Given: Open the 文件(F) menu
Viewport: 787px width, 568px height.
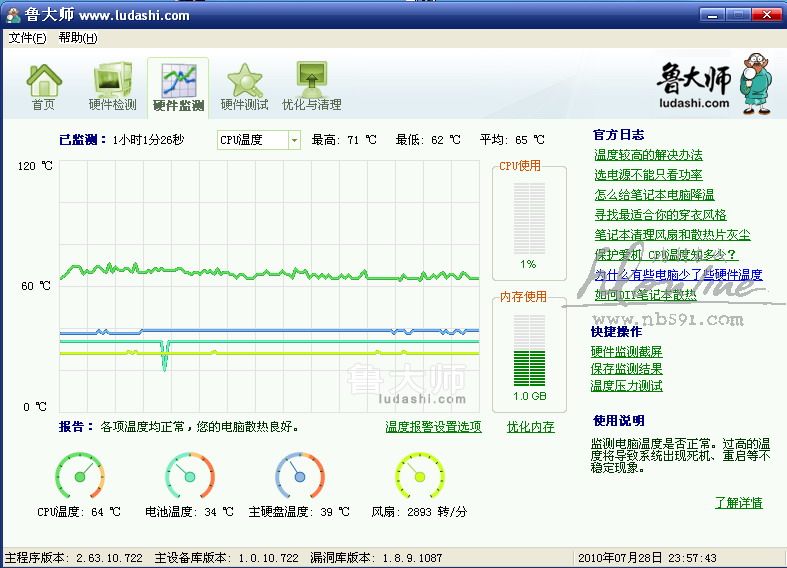Looking at the screenshot, I should pos(27,38).
